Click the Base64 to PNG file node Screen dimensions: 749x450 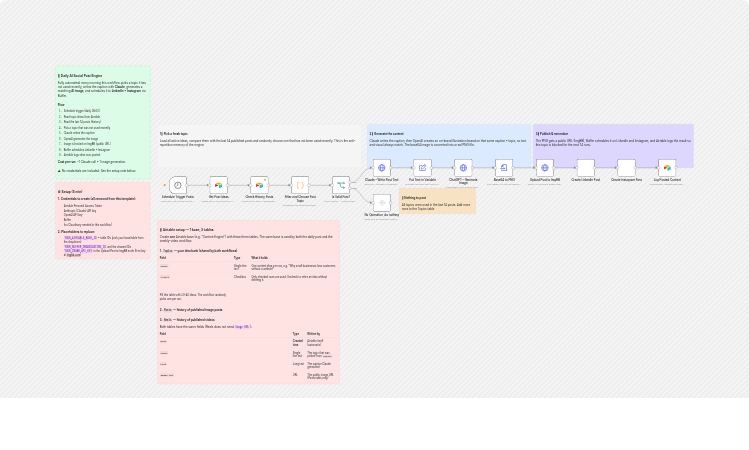tap(504, 168)
